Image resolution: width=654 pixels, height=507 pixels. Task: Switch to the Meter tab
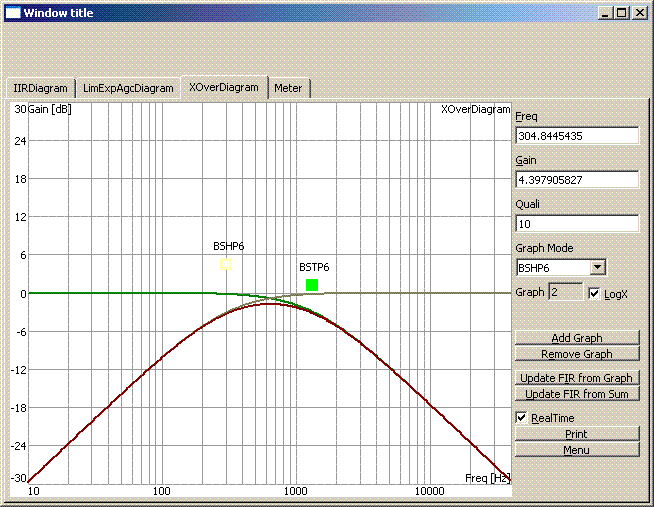pos(289,88)
